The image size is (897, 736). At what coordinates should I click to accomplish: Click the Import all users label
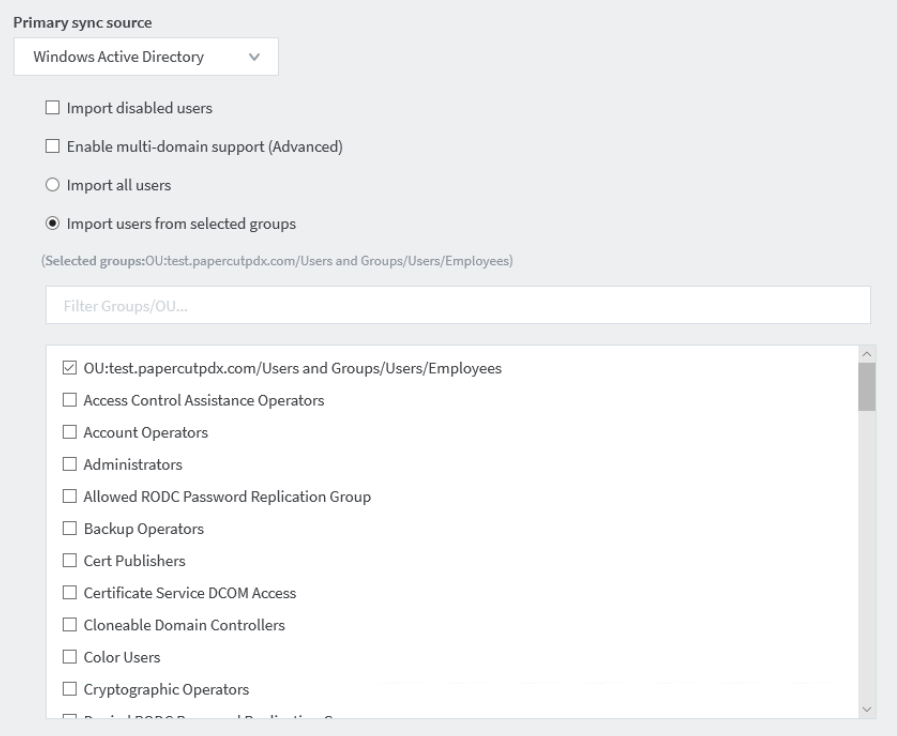point(119,185)
